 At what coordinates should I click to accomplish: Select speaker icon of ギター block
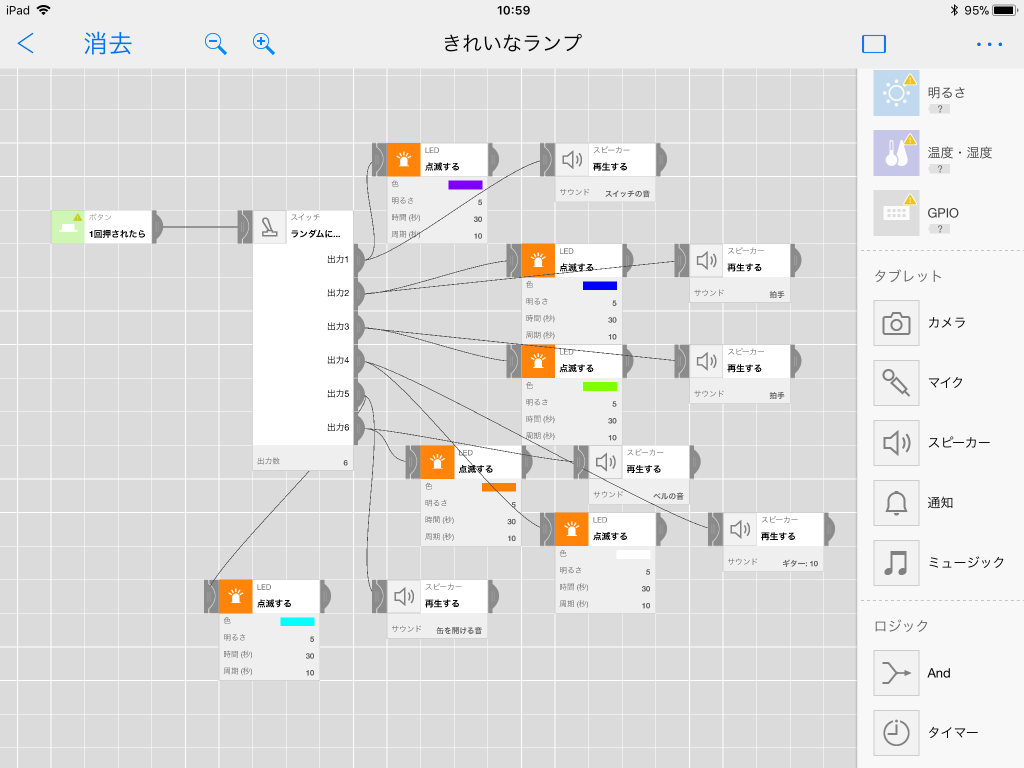click(740, 529)
